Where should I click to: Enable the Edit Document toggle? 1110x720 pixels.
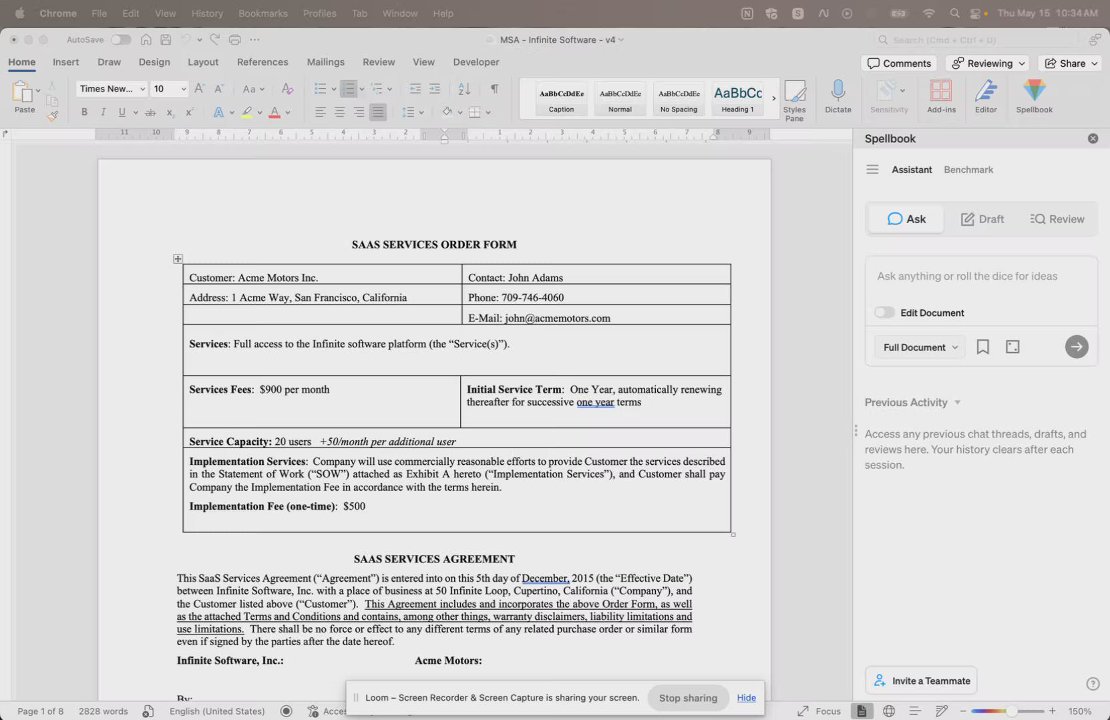point(884,312)
